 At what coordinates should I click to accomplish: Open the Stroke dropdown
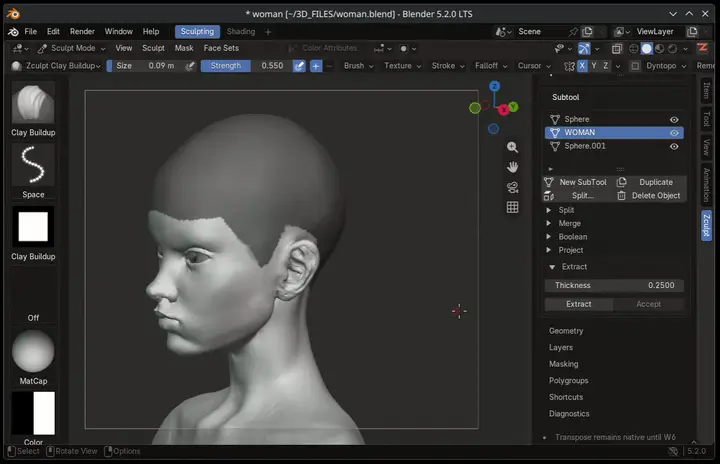(448, 66)
